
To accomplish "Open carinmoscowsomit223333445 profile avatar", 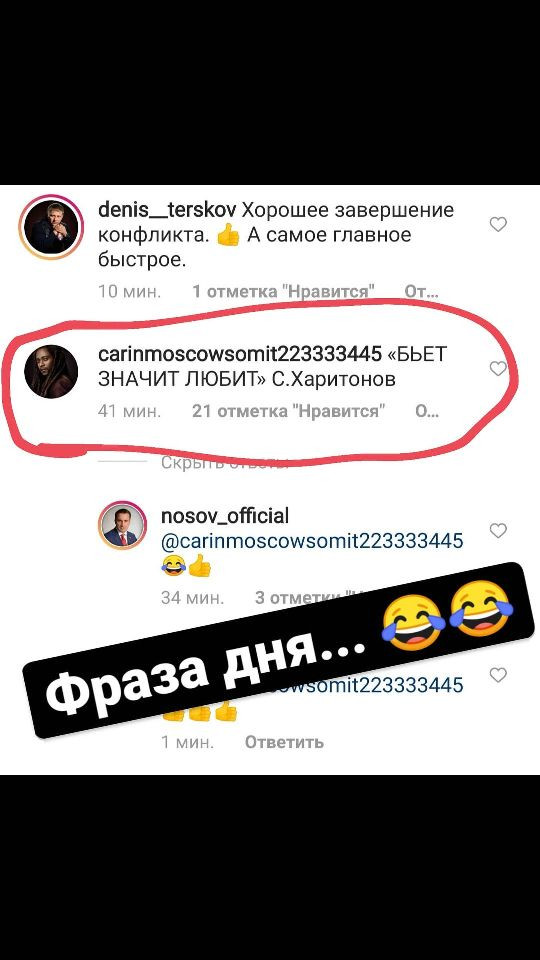I will (x=52, y=371).
